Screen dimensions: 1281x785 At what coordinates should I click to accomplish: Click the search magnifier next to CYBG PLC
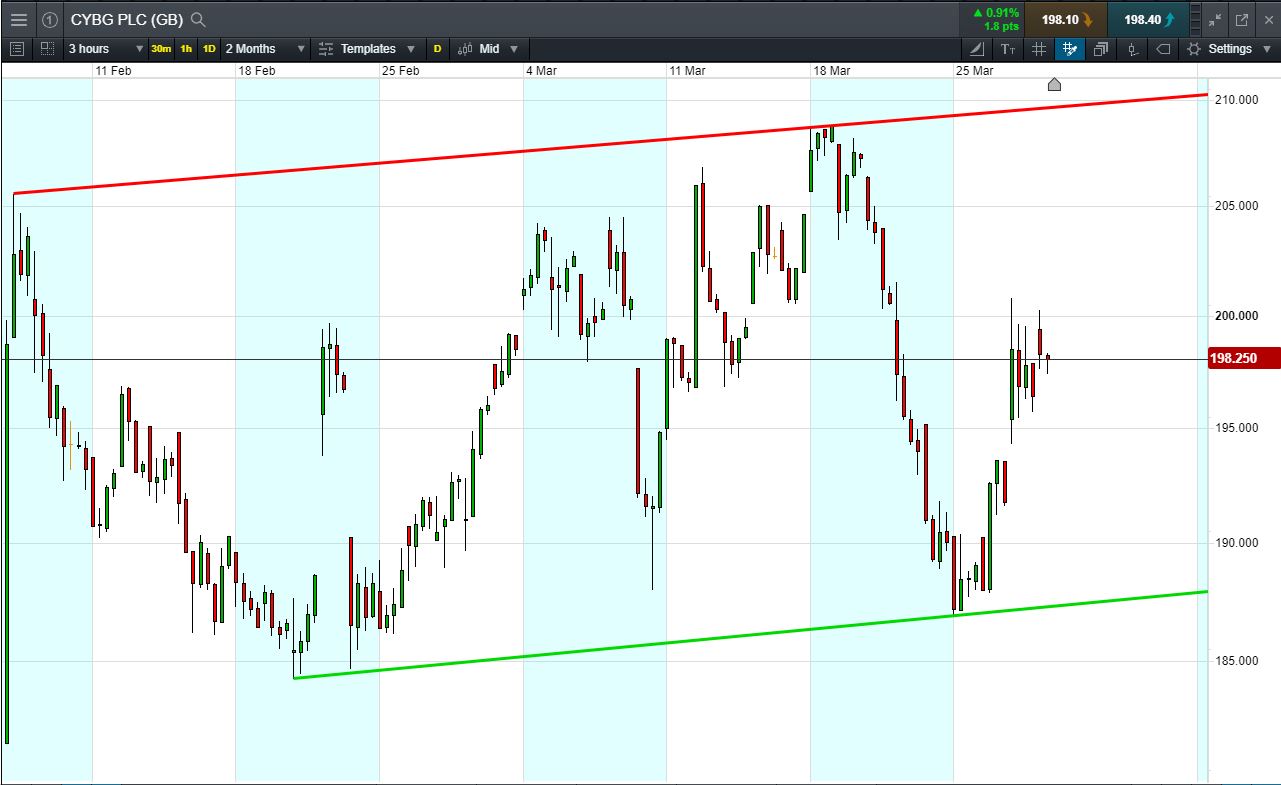198,19
